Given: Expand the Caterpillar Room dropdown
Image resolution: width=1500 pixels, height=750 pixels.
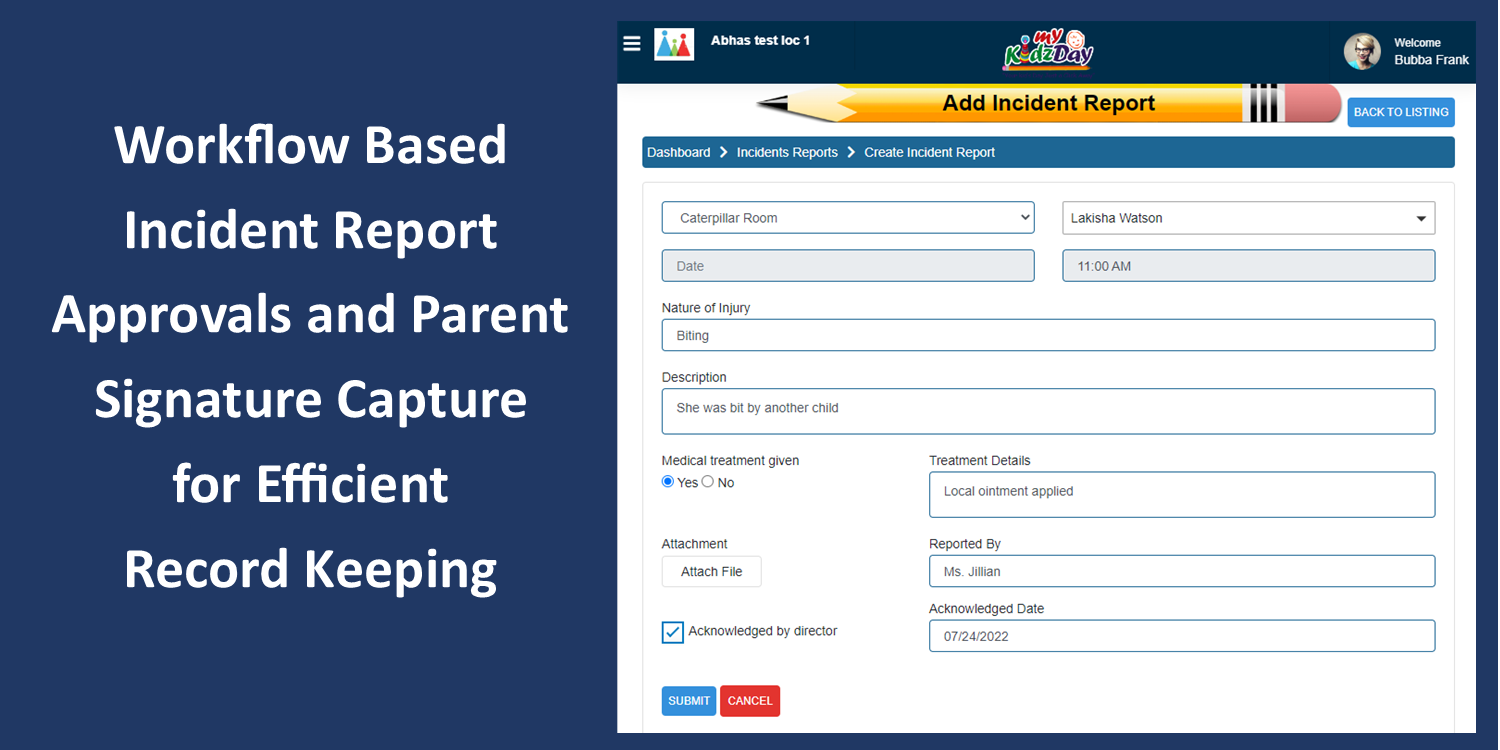Looking at the screenshot, I should pyautogui.click(x=848, y=218).
